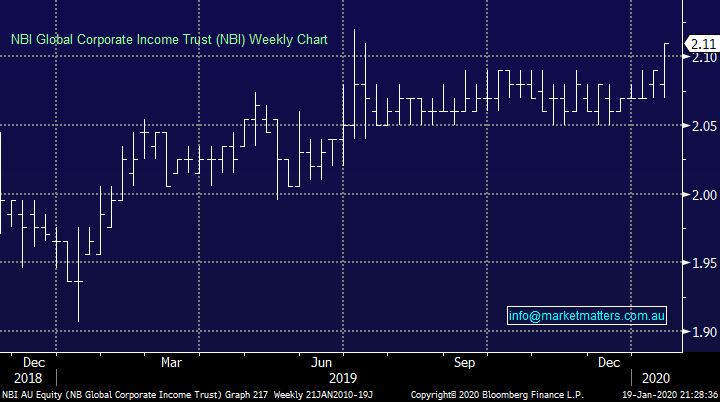Click the 2019 year label
Screen dimensions: 720x402
pos(343,378)
